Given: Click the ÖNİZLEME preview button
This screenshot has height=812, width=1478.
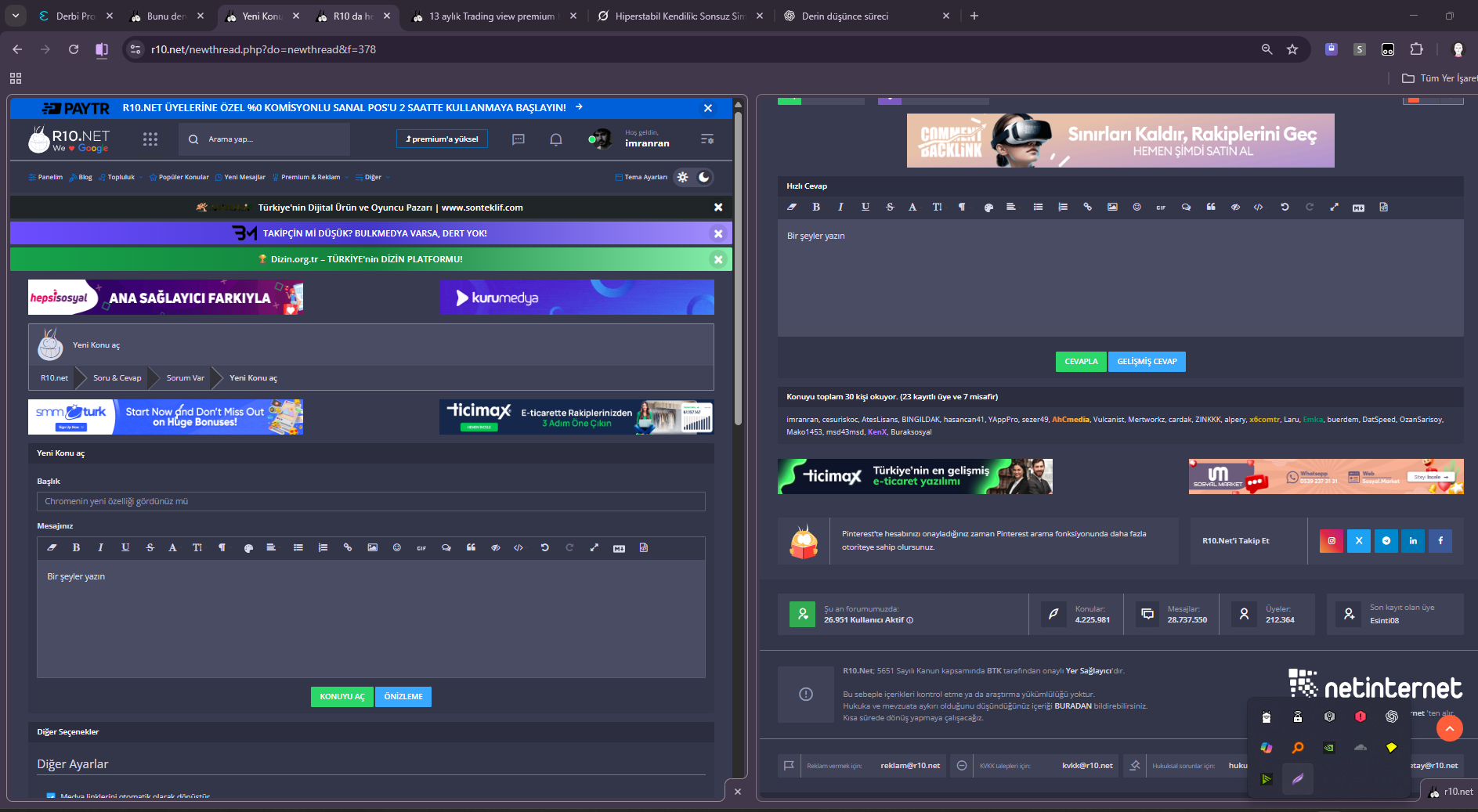Looking at the screenshot, I should (x=403, y=697).
